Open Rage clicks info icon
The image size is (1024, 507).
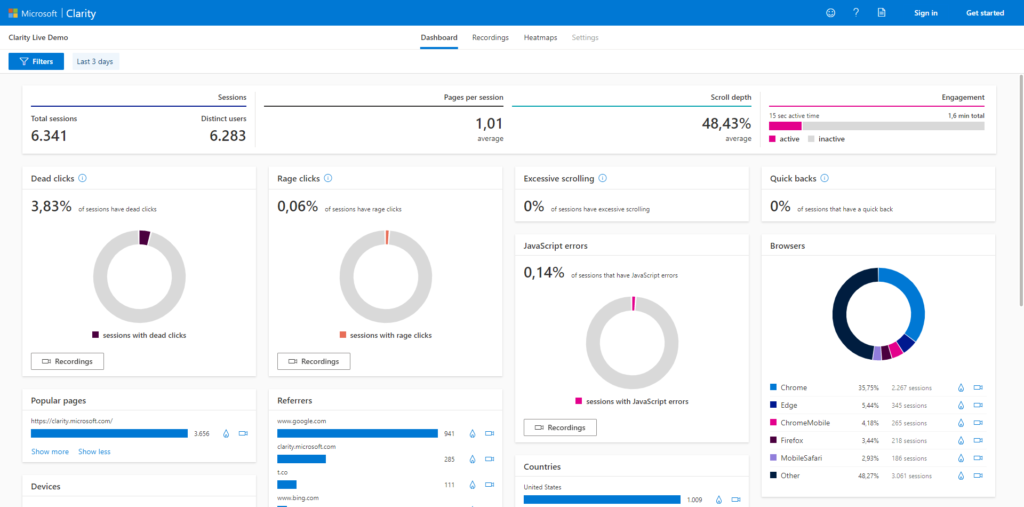click(x=328, y=178)
